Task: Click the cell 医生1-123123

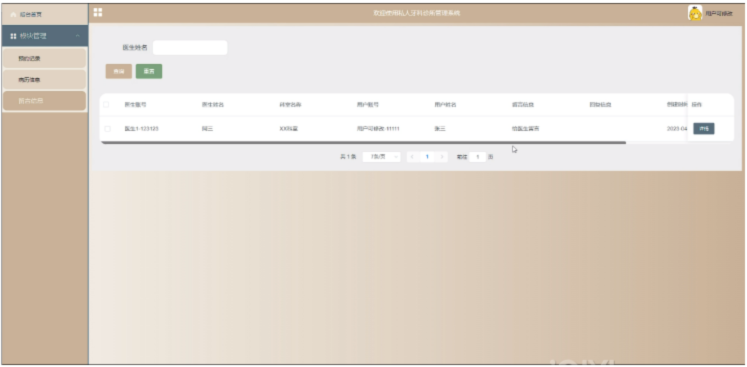Action: point(141,129)
